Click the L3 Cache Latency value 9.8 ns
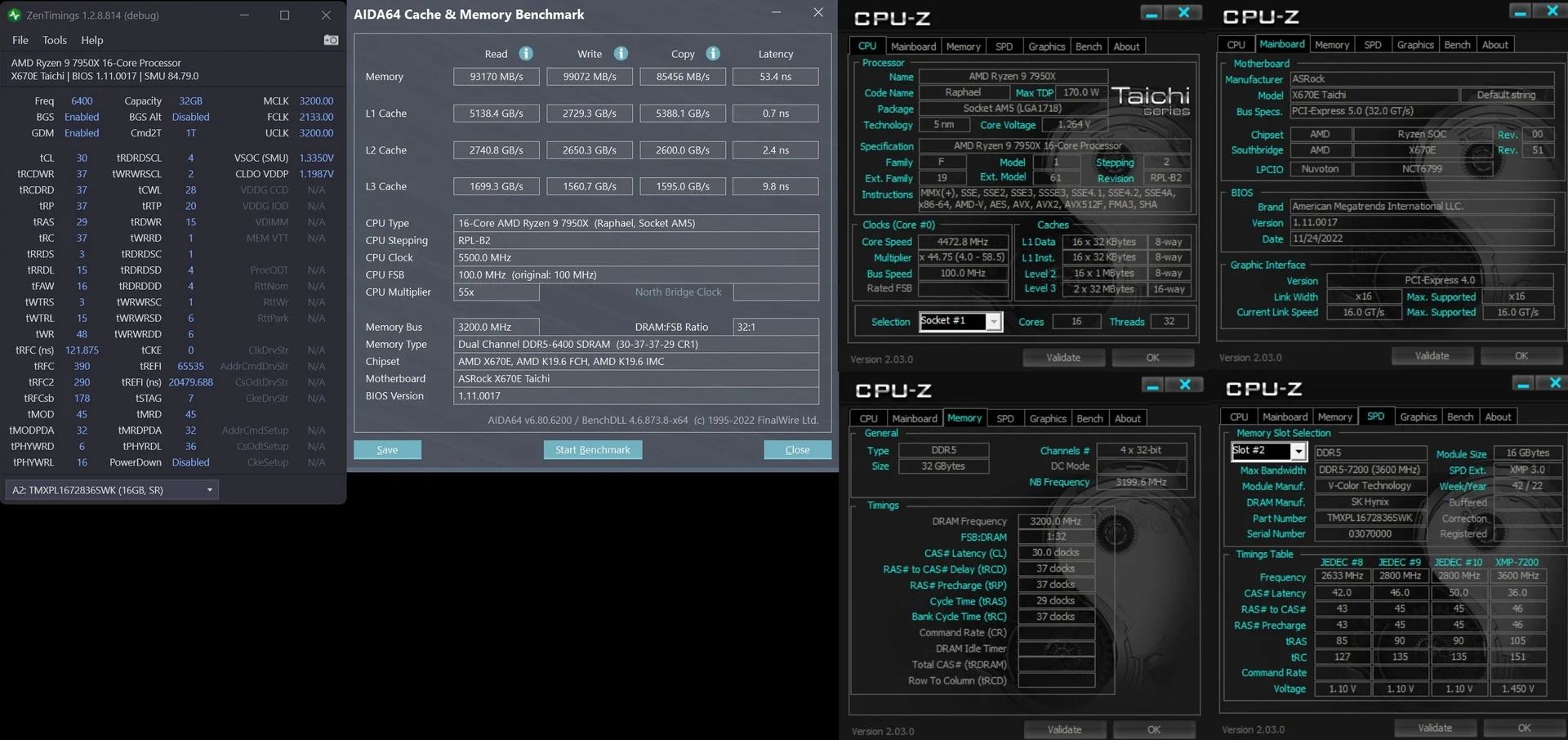The width and height of the screenshot is (1568, 740). coord(776,186)
